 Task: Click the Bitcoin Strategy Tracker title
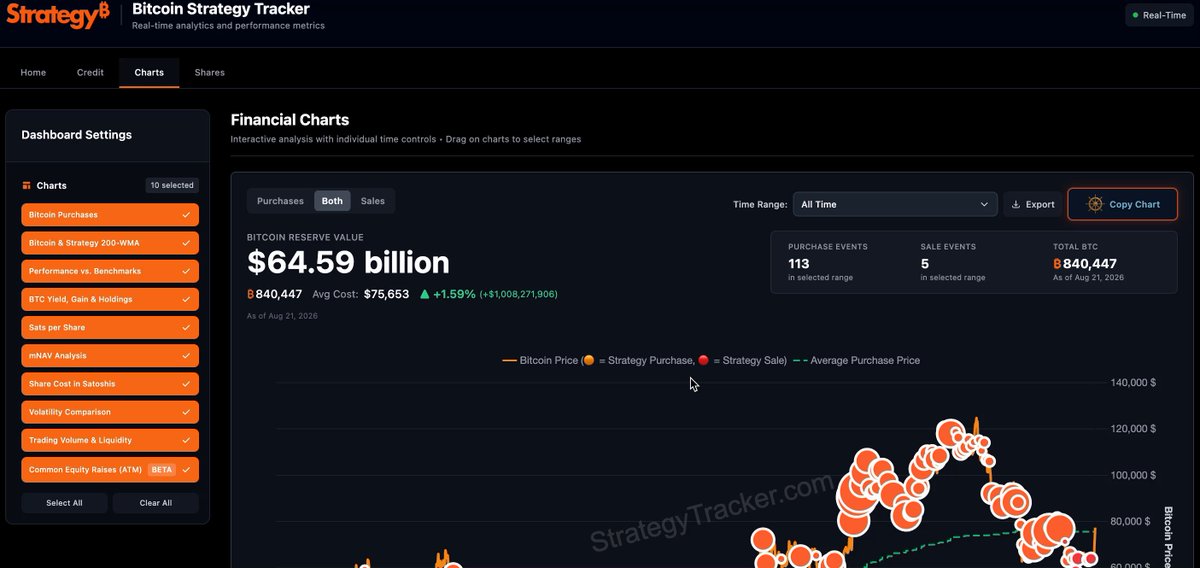click(x=221, y=9)
